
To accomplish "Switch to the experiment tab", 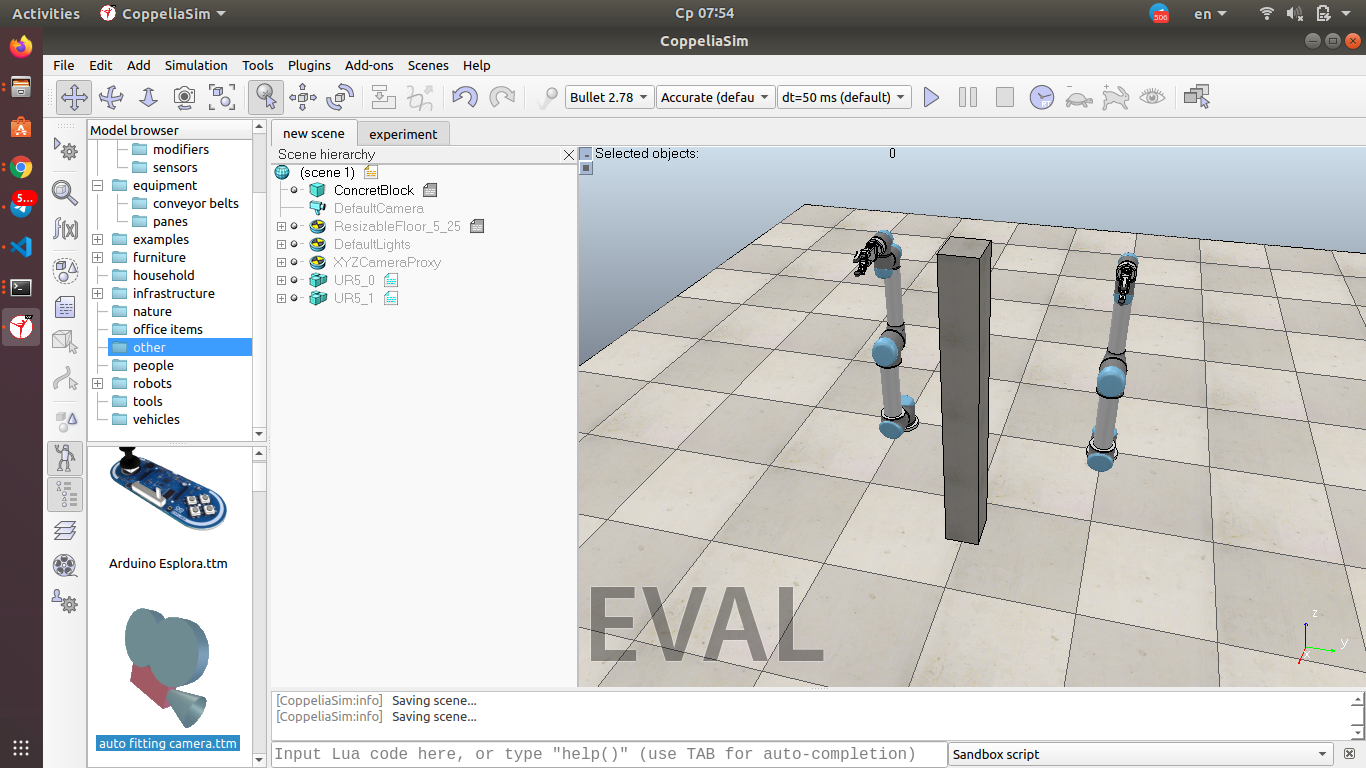I will click(403, 134).
